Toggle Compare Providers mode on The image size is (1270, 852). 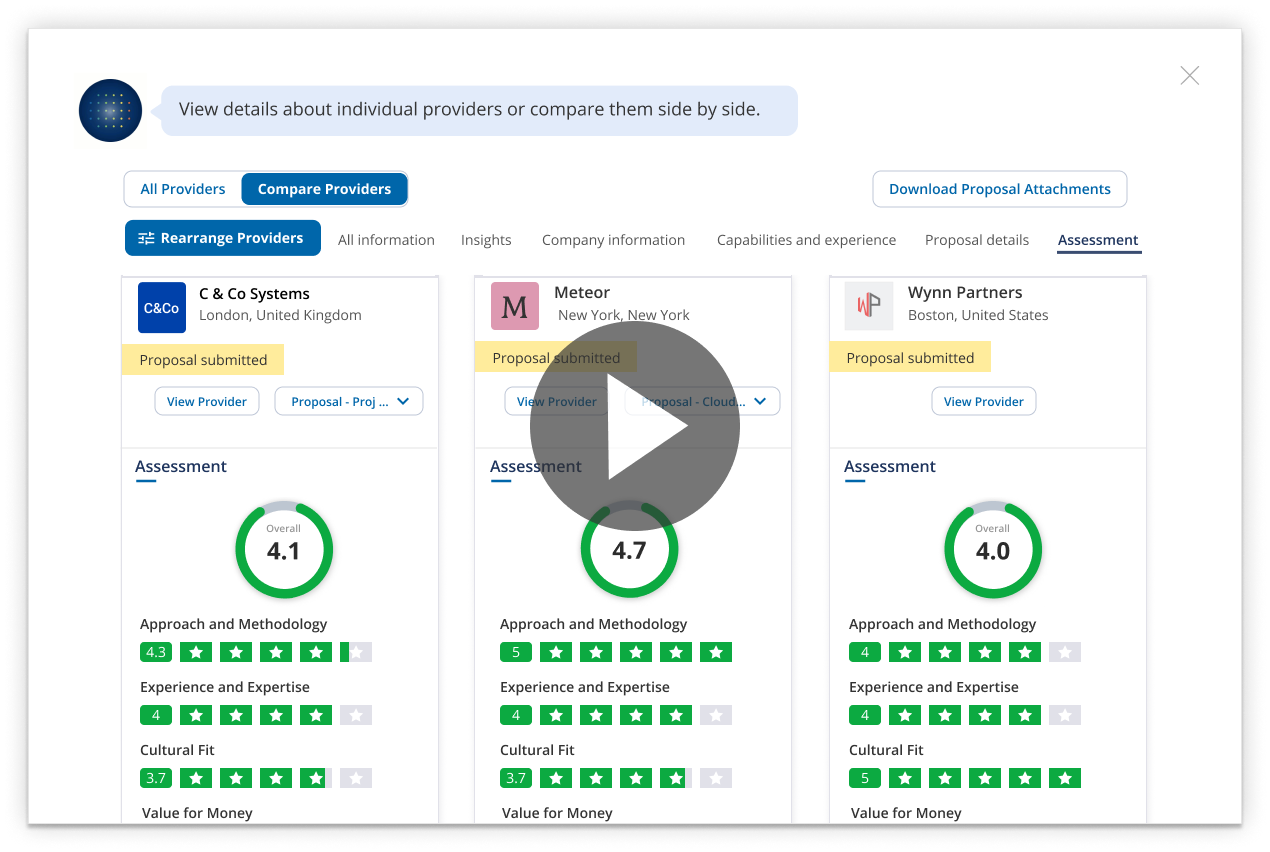pyautogui.click(x=324, y=188)
